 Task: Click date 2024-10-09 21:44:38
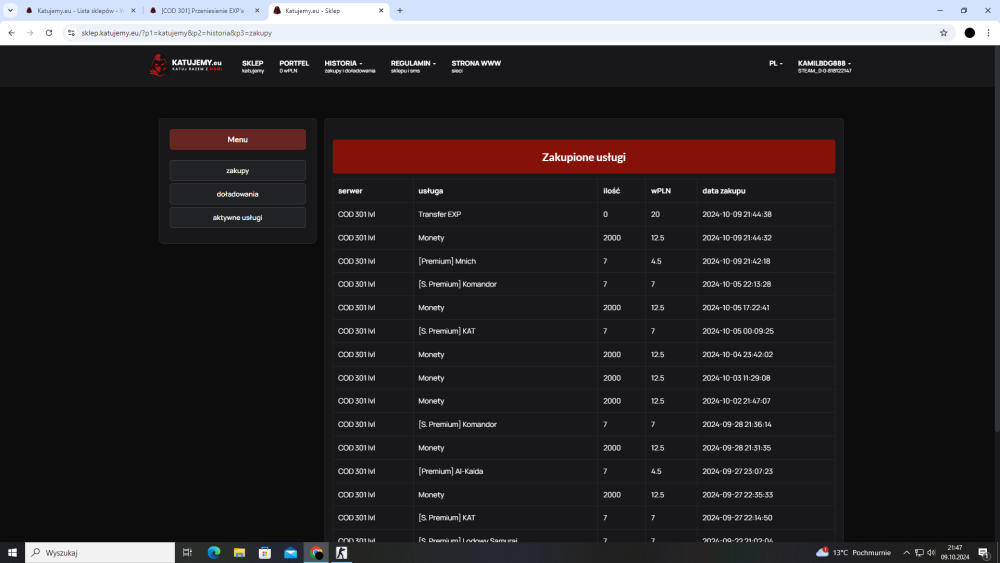coord(737,214)
